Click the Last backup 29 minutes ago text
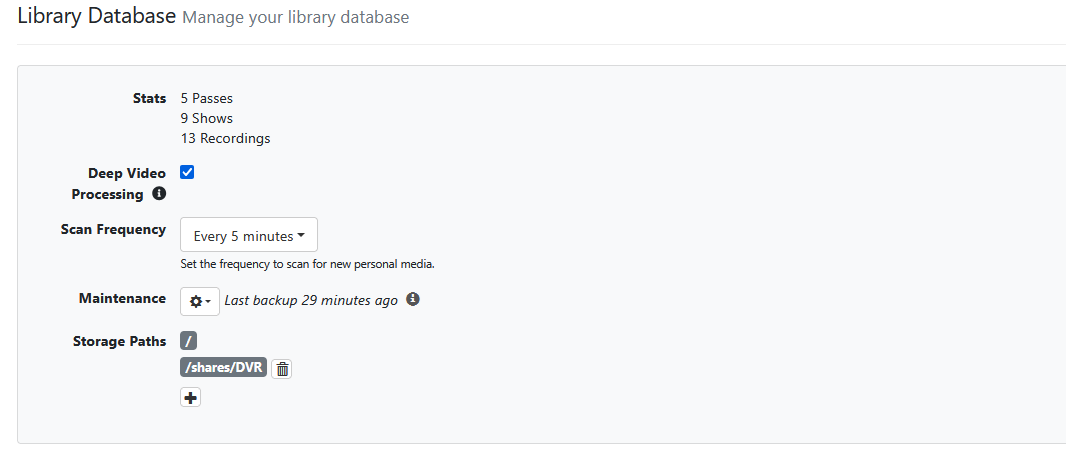Viewport: 1066px width, 451px height. (311, 300)
